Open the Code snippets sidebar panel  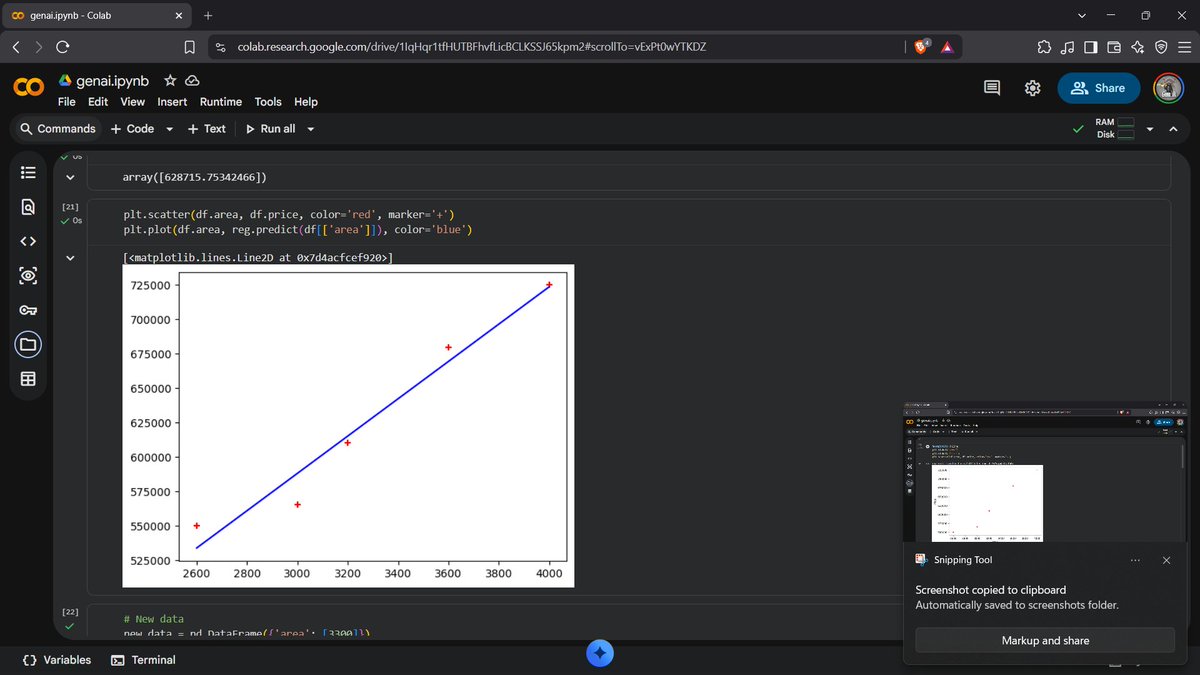click(x=28, y=241)
